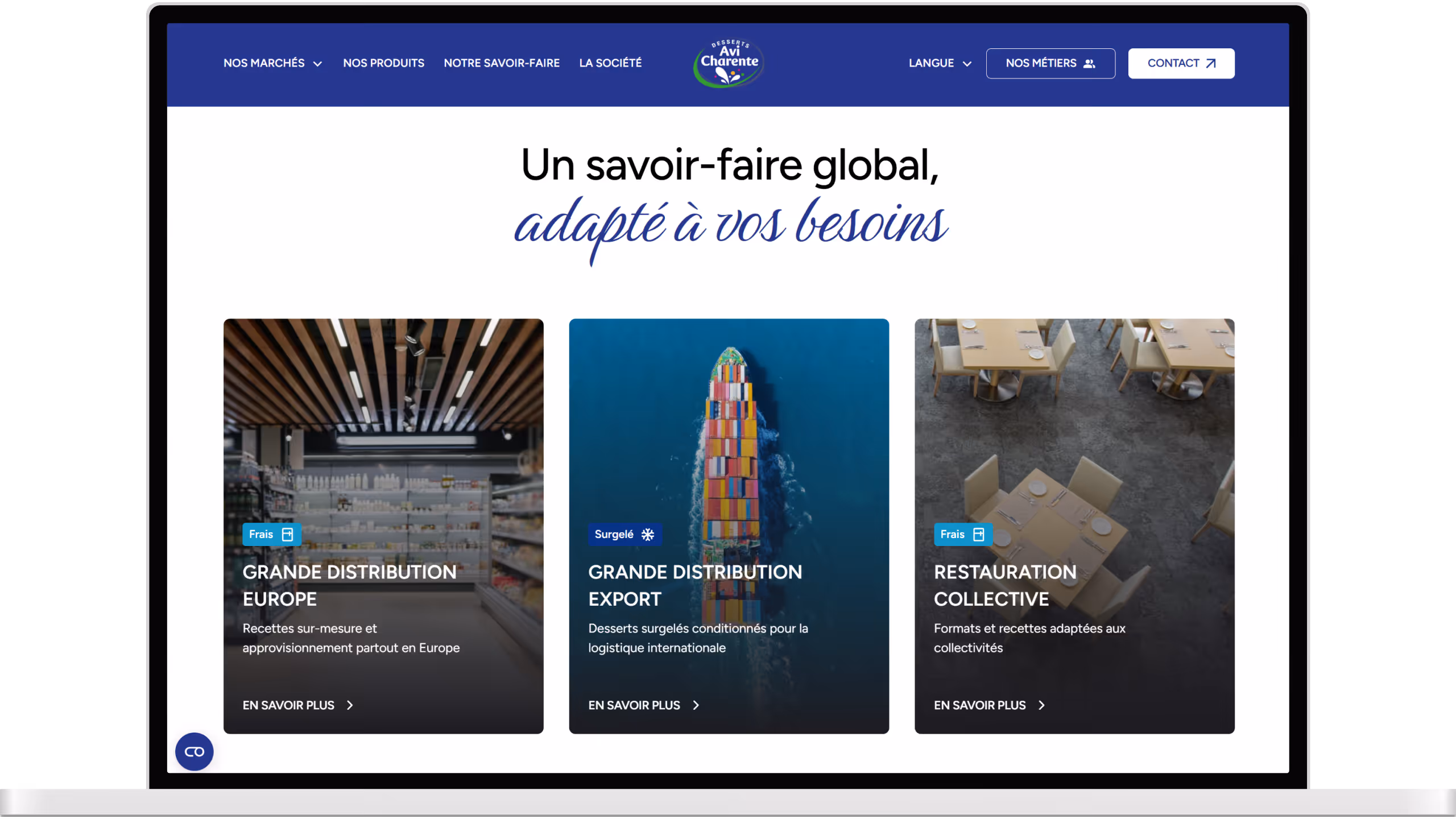The width and height of the screenshot is (1456, 819).
Task: Select the Grande Distribution Europe card title
Action: (x=350, y=586)
